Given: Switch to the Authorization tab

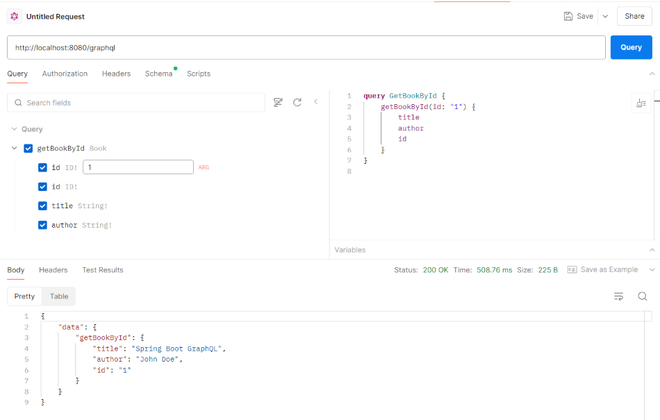Looking at the screenshot, I should (65, 74).
